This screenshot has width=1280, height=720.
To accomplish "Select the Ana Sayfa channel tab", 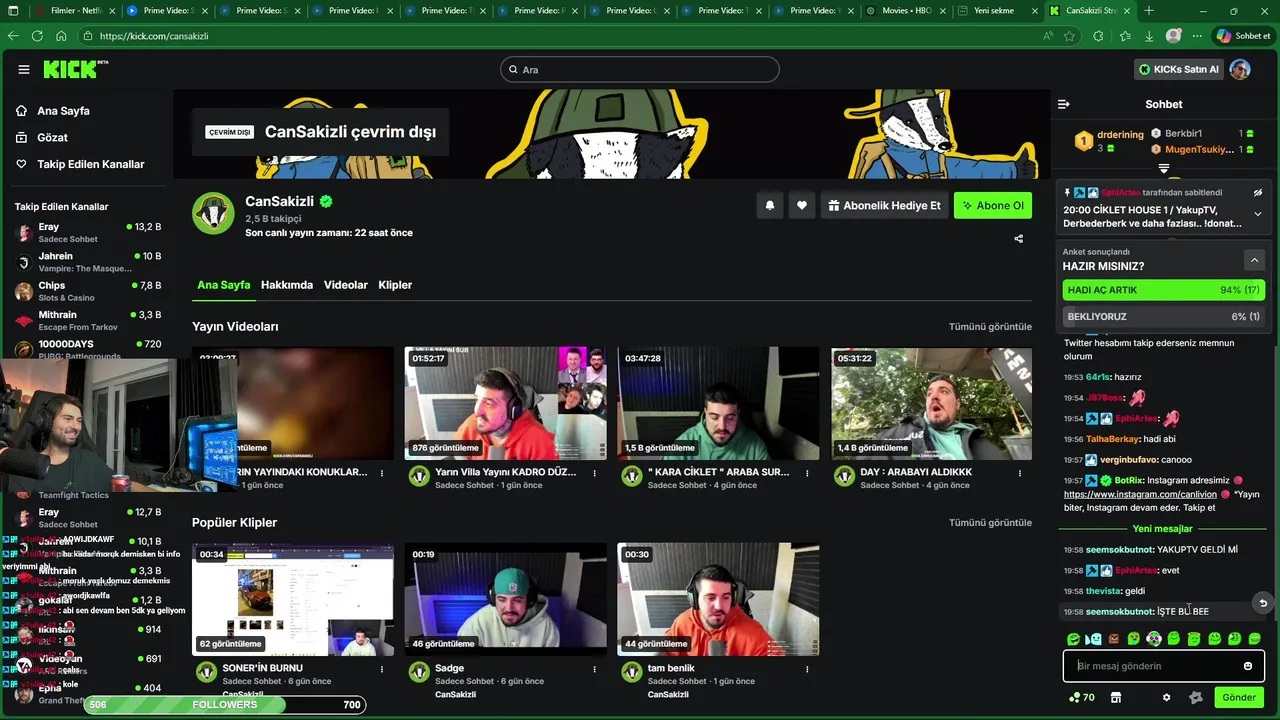I will click(224, 285).
